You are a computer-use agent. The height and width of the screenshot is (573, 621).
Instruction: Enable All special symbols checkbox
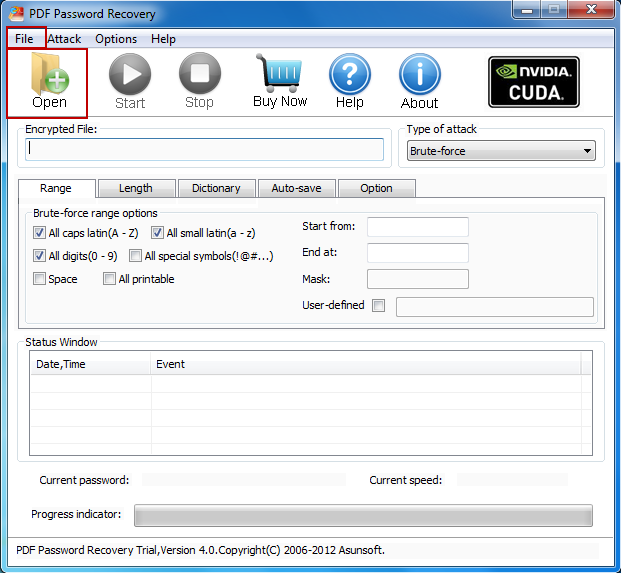click(135, 256)
